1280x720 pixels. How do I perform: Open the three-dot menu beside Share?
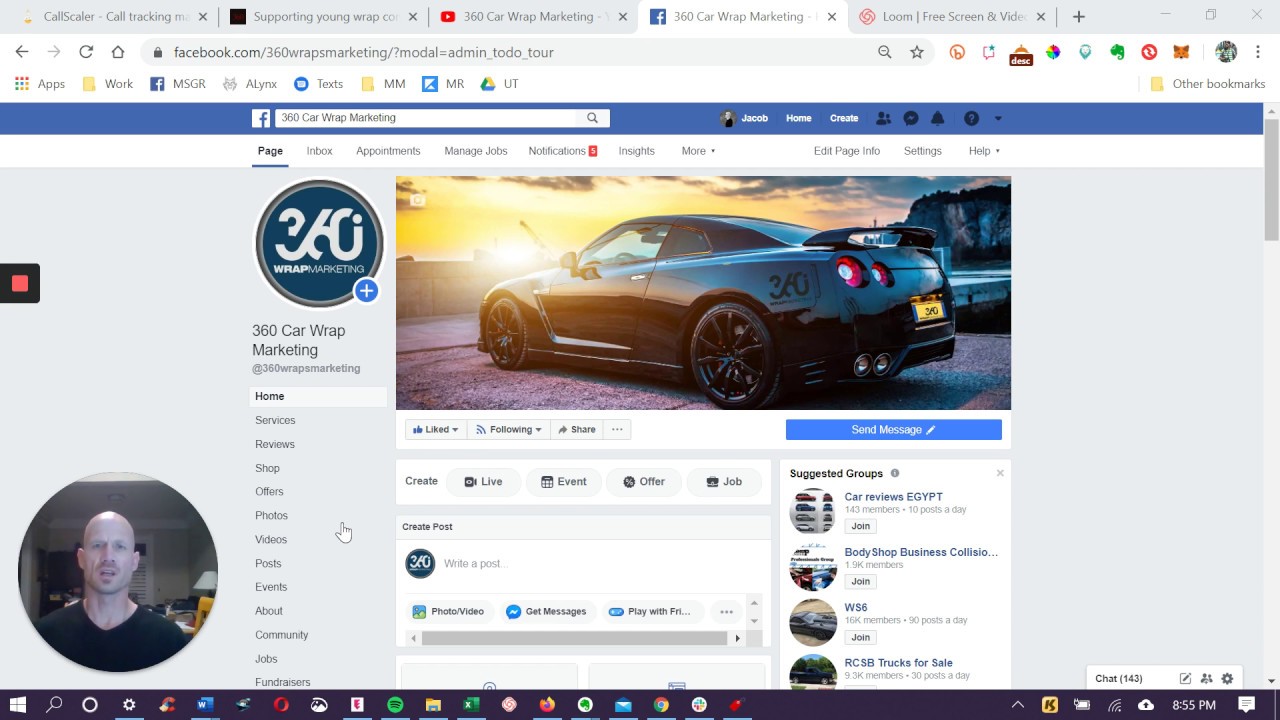(x=617, y=430)
